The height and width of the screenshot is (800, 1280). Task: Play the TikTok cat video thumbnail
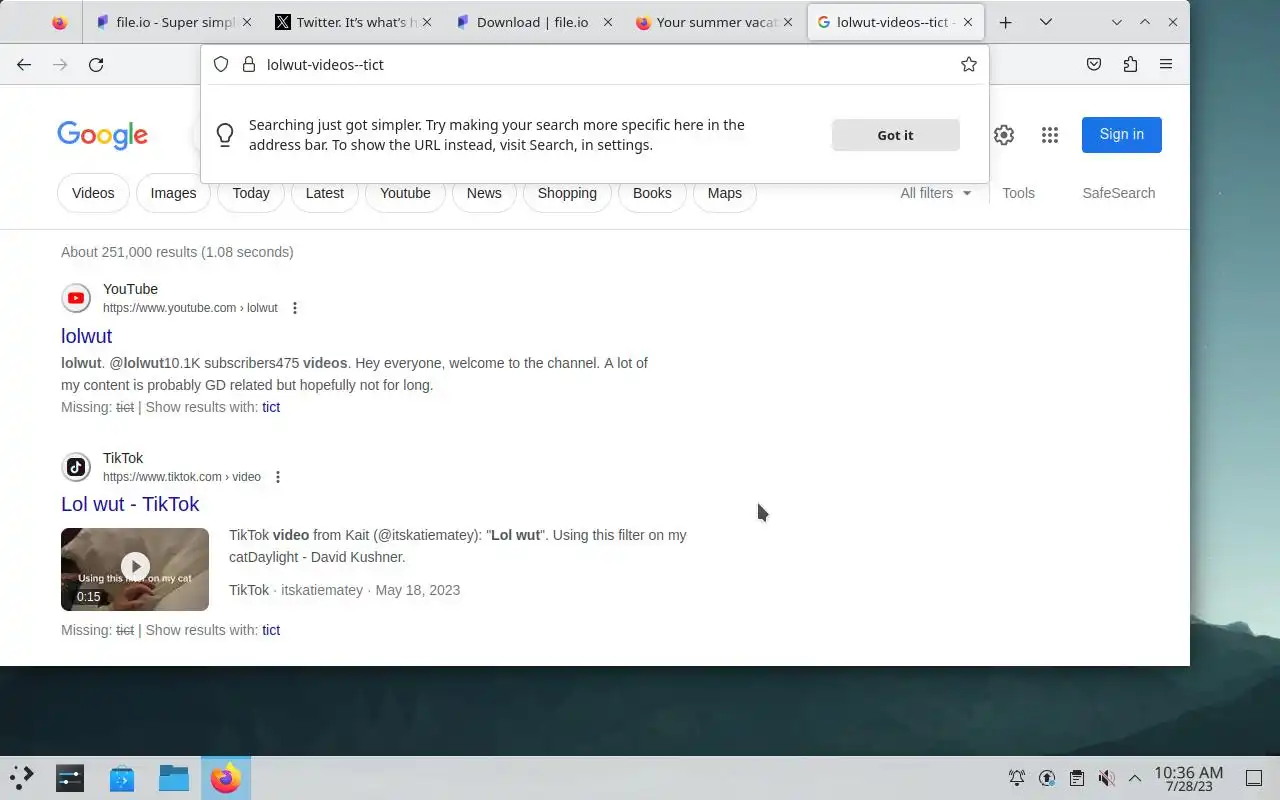(x=135, y=569)
